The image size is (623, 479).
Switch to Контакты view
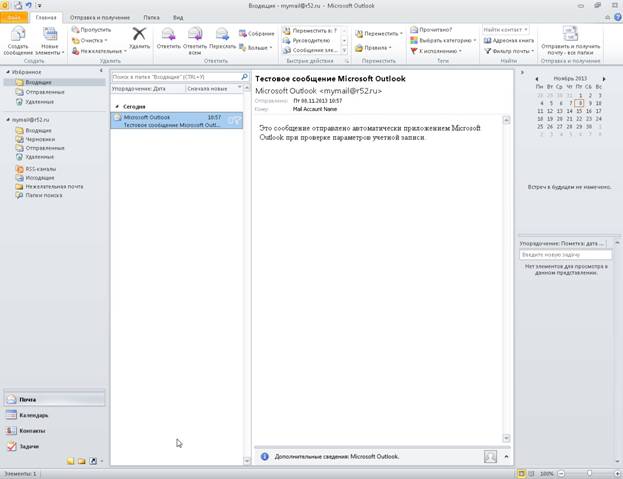(x=54, y=431)
